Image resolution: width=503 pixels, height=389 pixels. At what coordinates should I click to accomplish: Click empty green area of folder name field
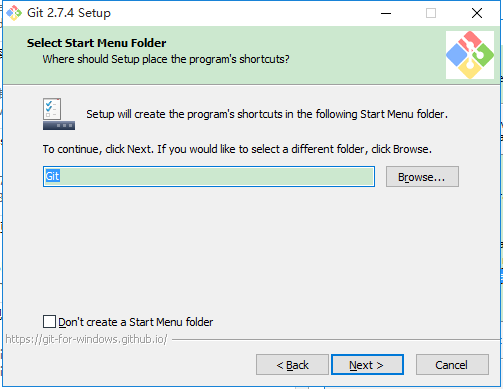coord(217,177)
